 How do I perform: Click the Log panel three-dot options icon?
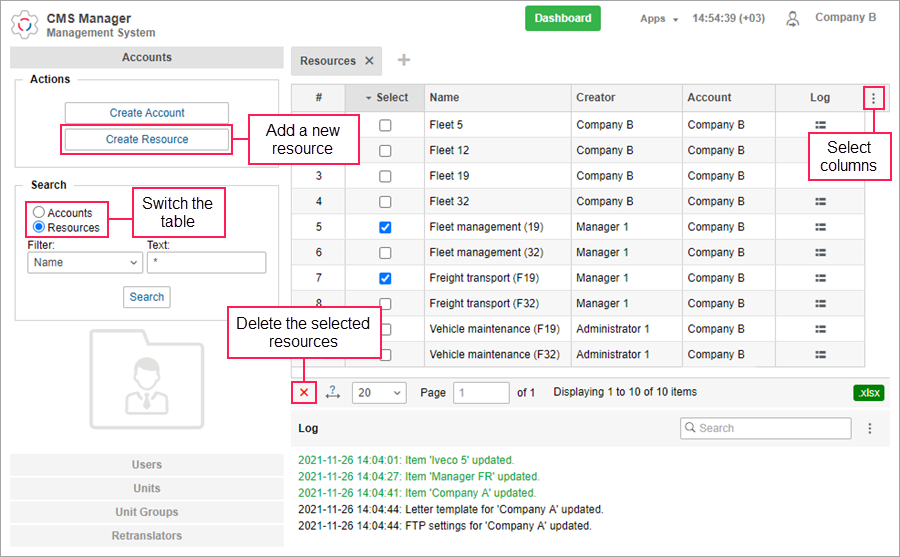[x=870, y=428]
